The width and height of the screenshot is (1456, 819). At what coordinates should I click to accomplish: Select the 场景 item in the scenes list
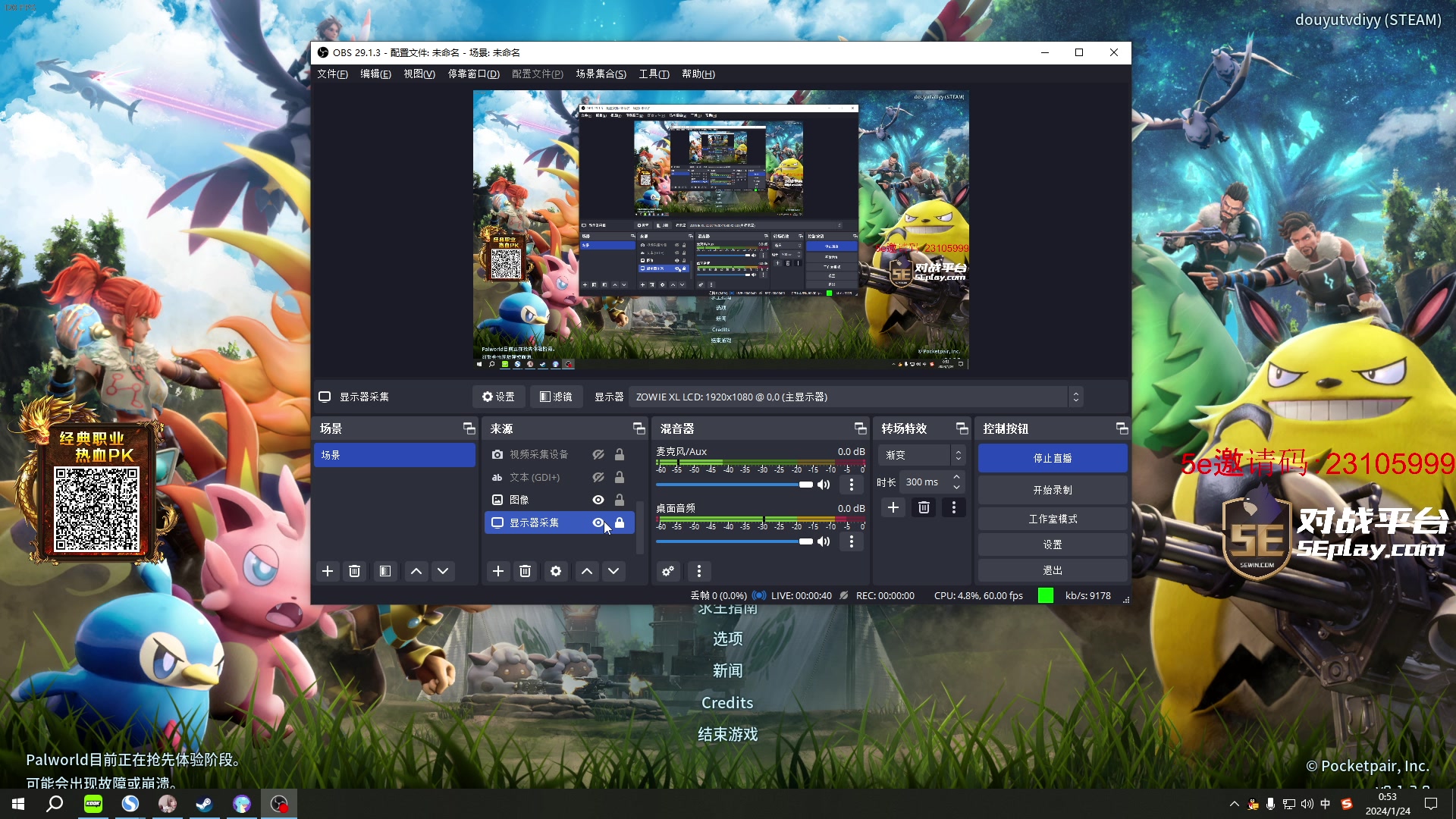pyautogui.click(x=394, y=455)
